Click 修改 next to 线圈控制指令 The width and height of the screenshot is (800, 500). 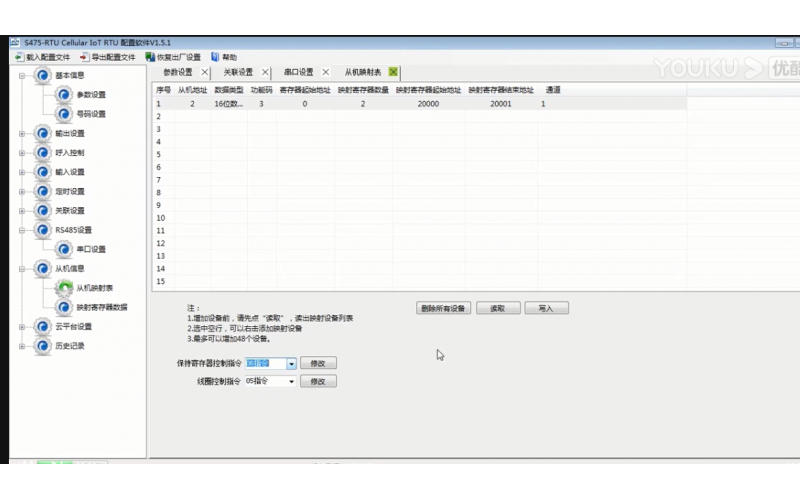click(x=318, y=382)
